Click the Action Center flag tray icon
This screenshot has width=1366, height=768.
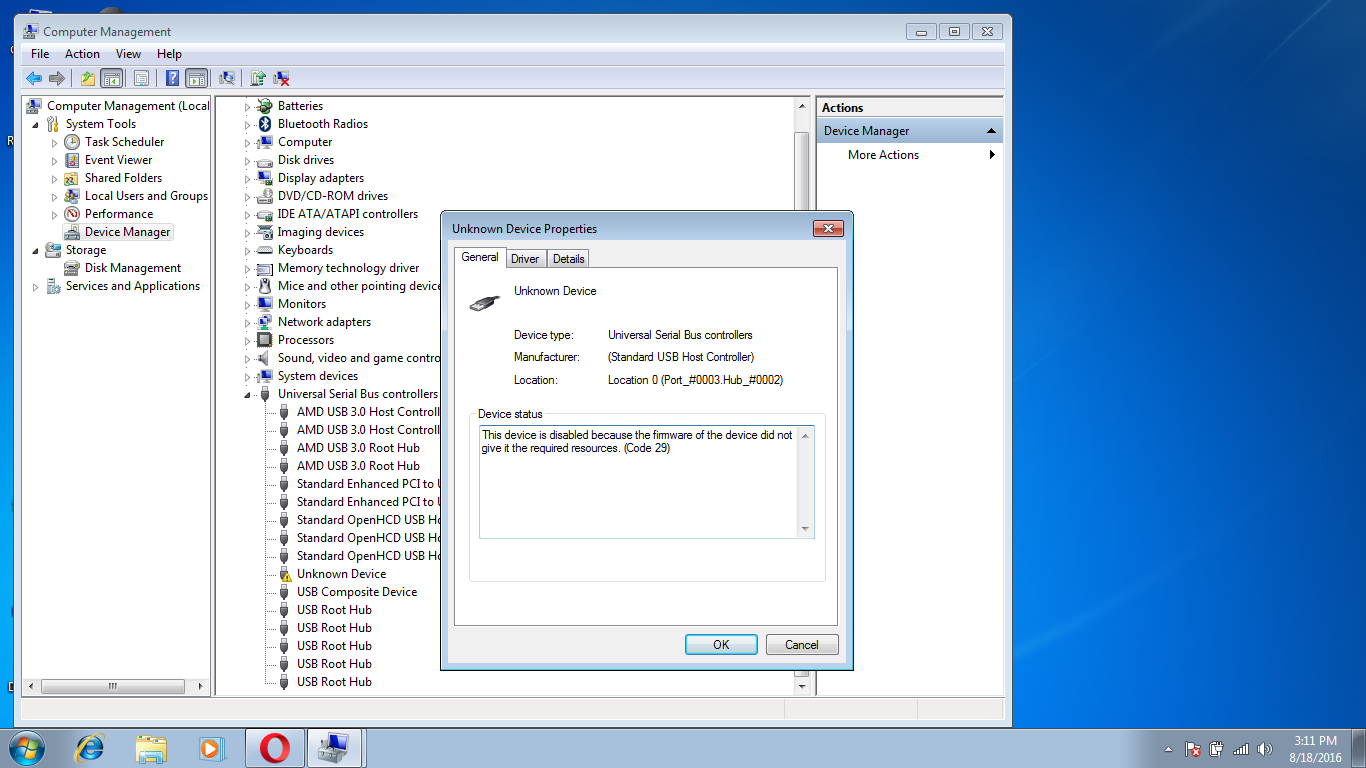coord(1193,749)
